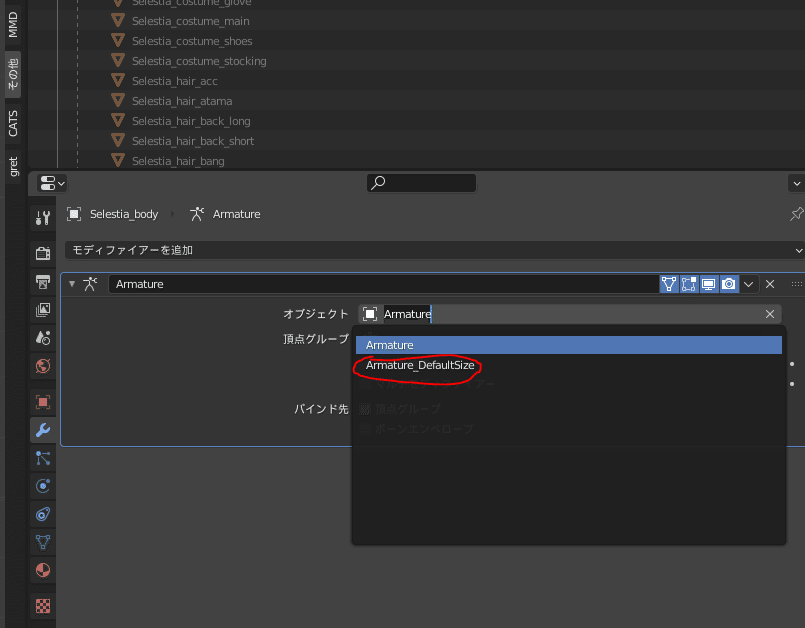The width and height of the screenshot is (805, 628).
Task: Select Armature in the dropdown list
Action: [x=569, y=345]
